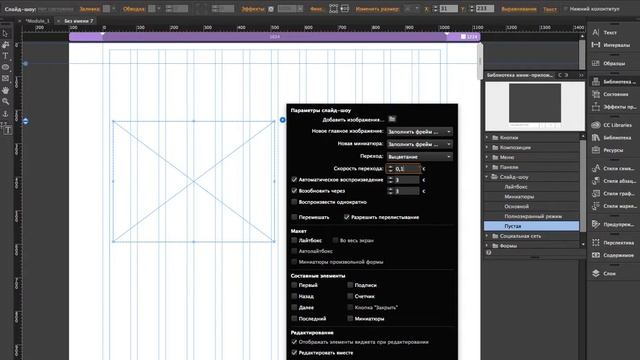
Task: Enable Воспроизвести однократно checkbox
Action: (x=294, y=202)
